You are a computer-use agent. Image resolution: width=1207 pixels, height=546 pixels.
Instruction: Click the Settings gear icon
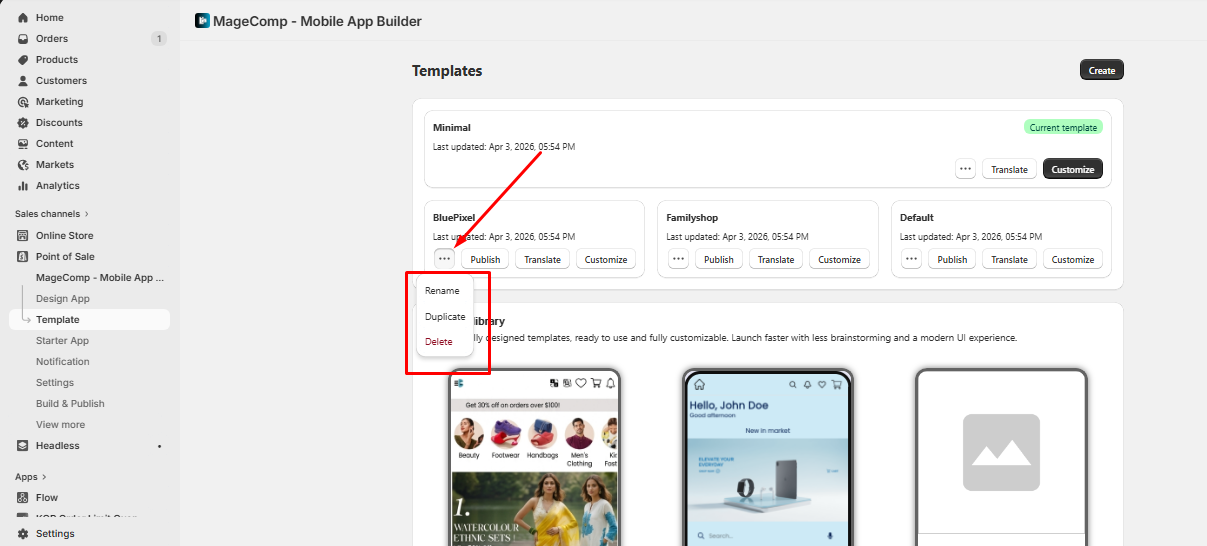tap(23, 534)
